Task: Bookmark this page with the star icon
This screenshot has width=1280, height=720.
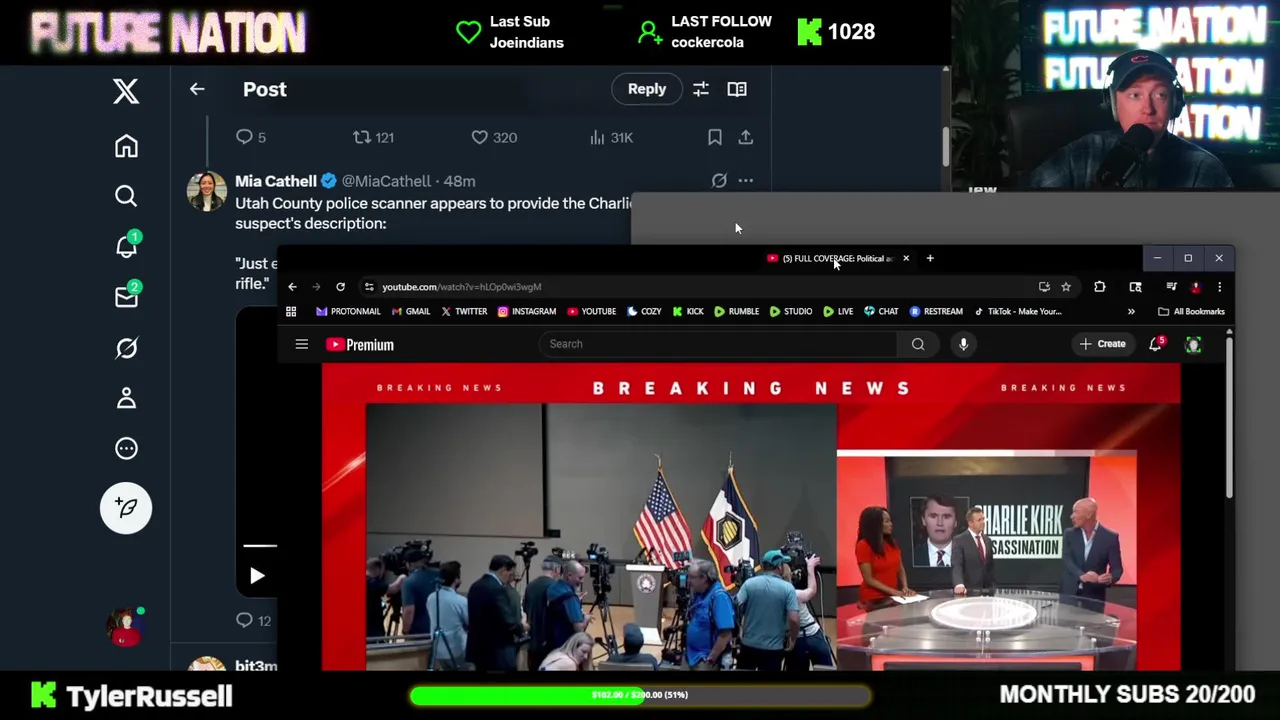Action: [x=1066, y=287]
